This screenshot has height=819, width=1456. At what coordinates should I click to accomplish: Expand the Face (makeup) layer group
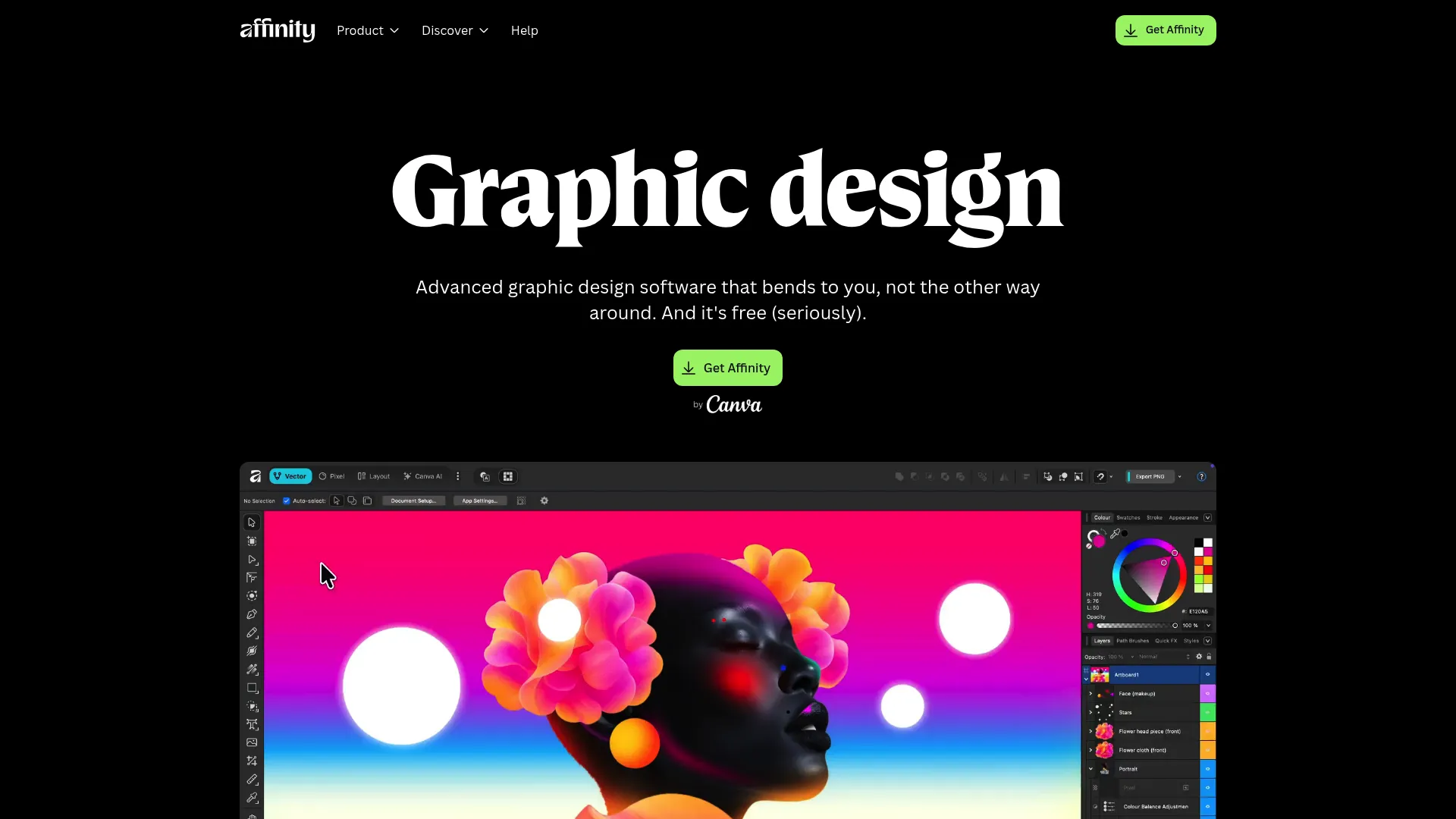(1091, 693)
